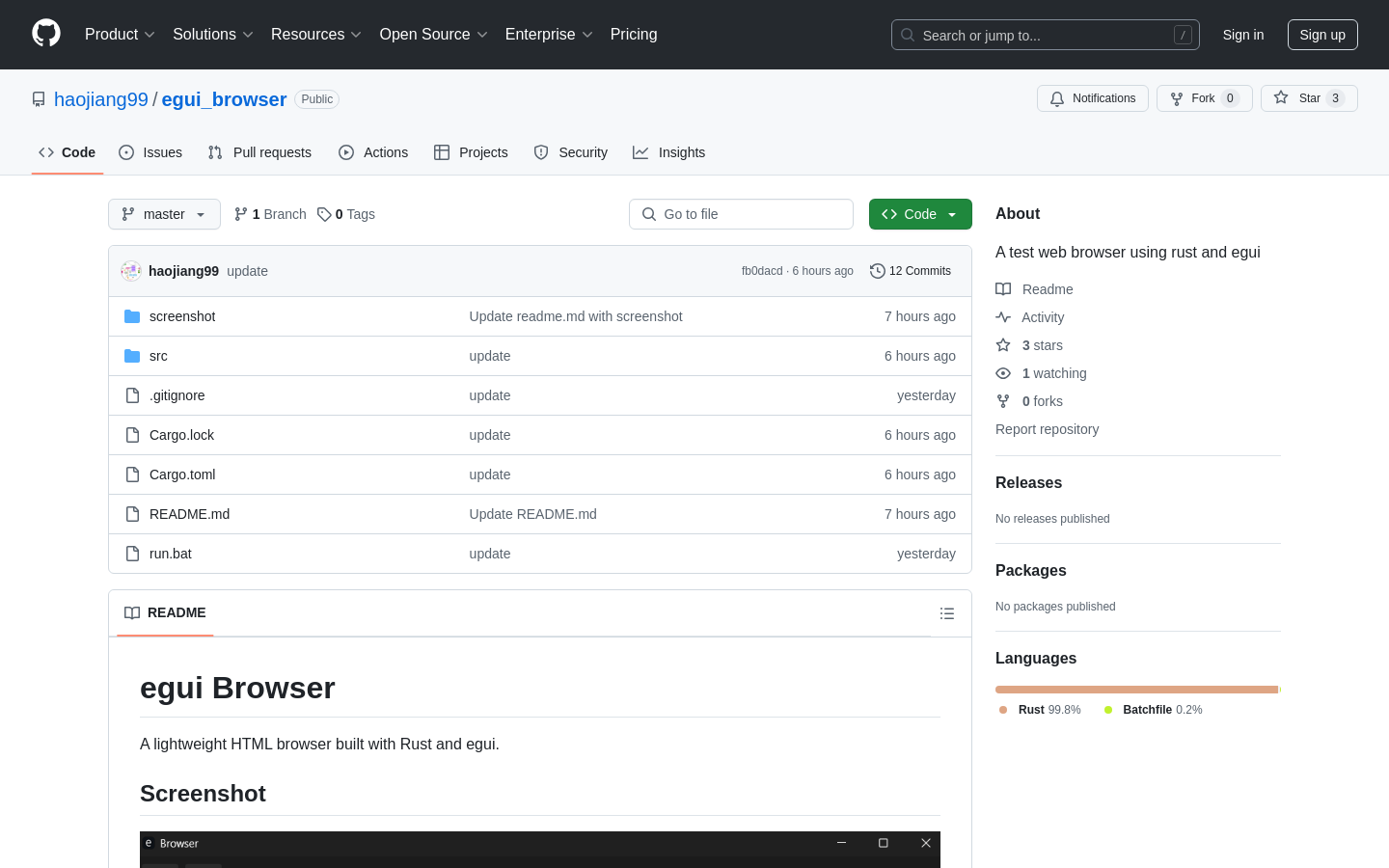Open the master branch selector dropdown
Image resolution: width=1389 pixels, height=868 pixels.
click(164, 214)
